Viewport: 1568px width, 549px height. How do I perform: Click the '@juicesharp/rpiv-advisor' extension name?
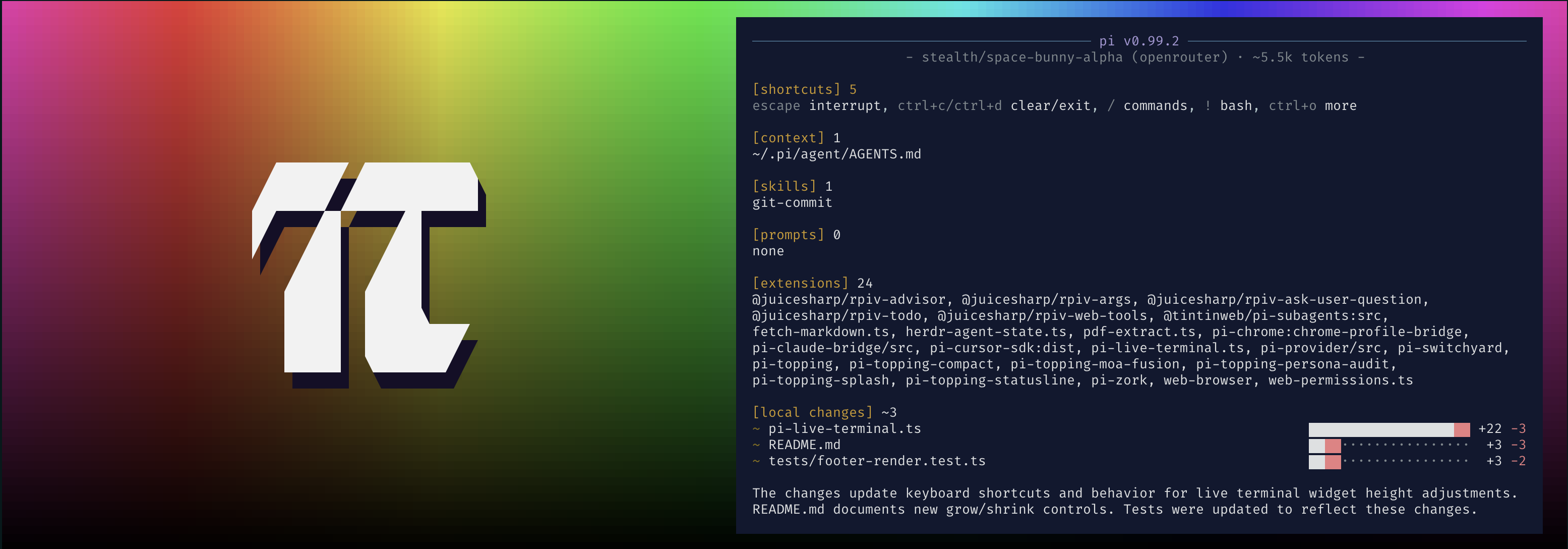[x=849, y=300]
